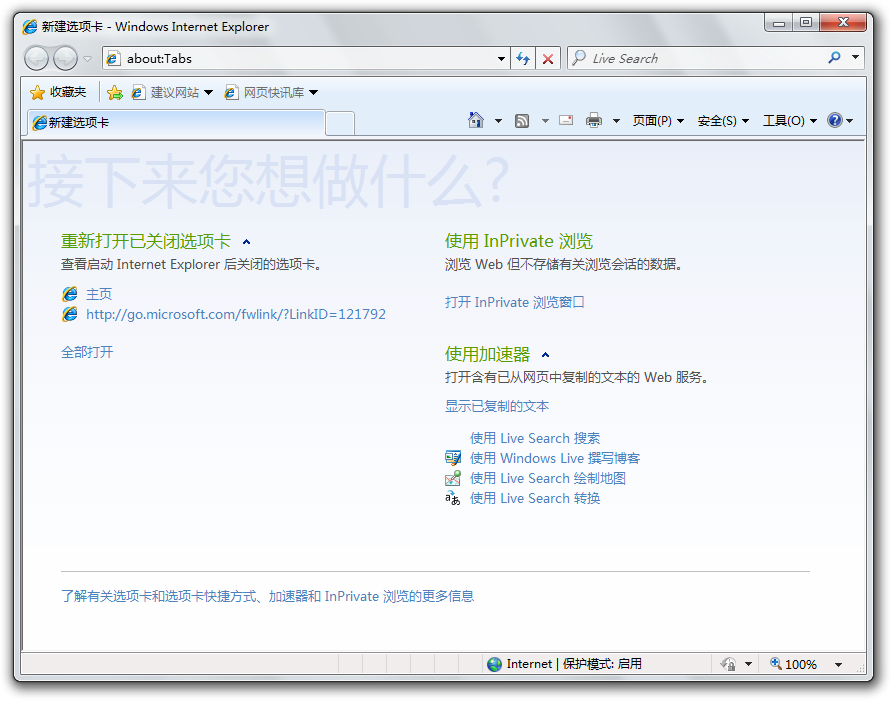The width and height of the screenshot is (892, 702).
Task: Expand the Home button dropdown arrow
Action: pyautogui.click(x=498, y=121)
